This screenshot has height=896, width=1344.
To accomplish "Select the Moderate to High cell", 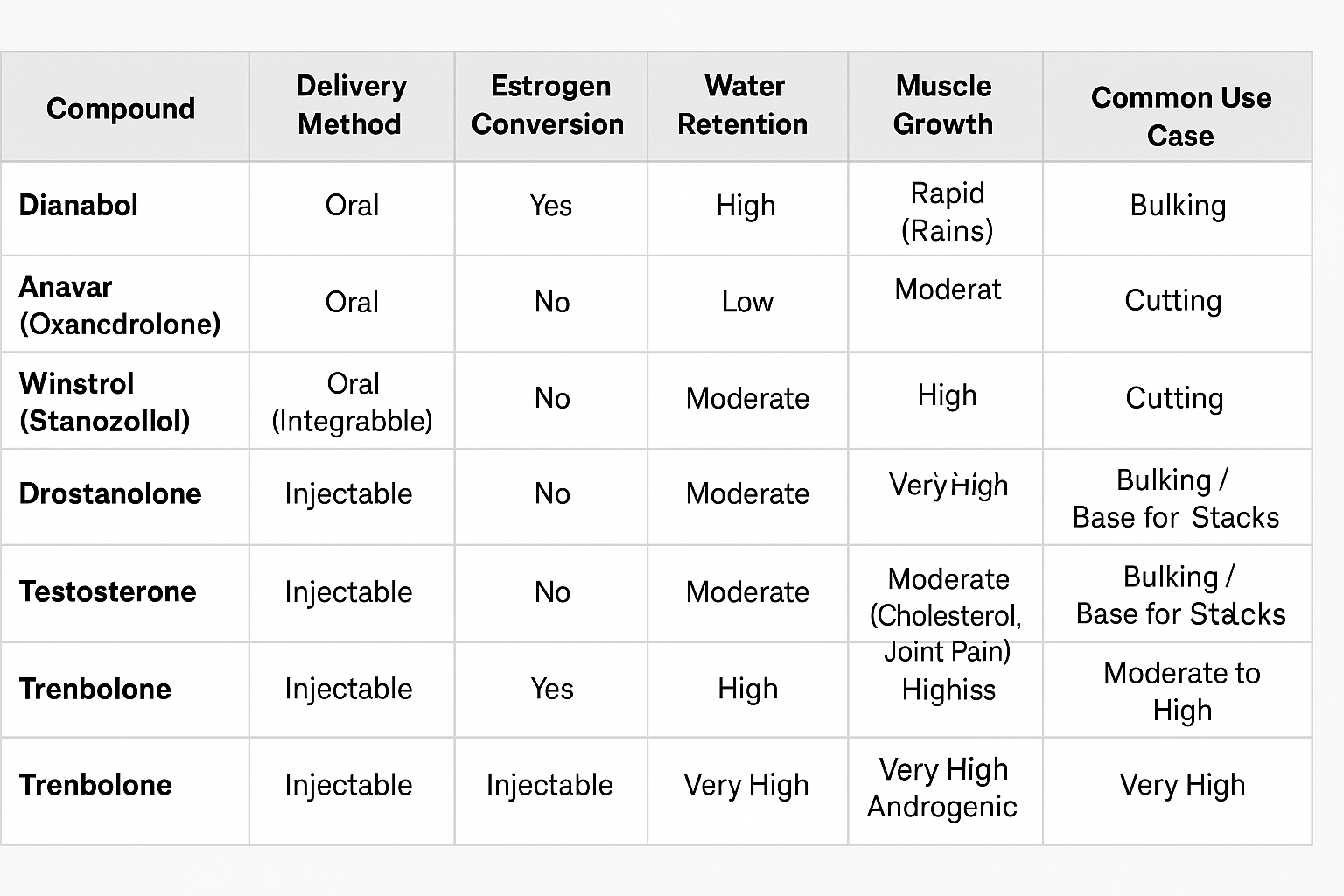I will (1181, 691).
